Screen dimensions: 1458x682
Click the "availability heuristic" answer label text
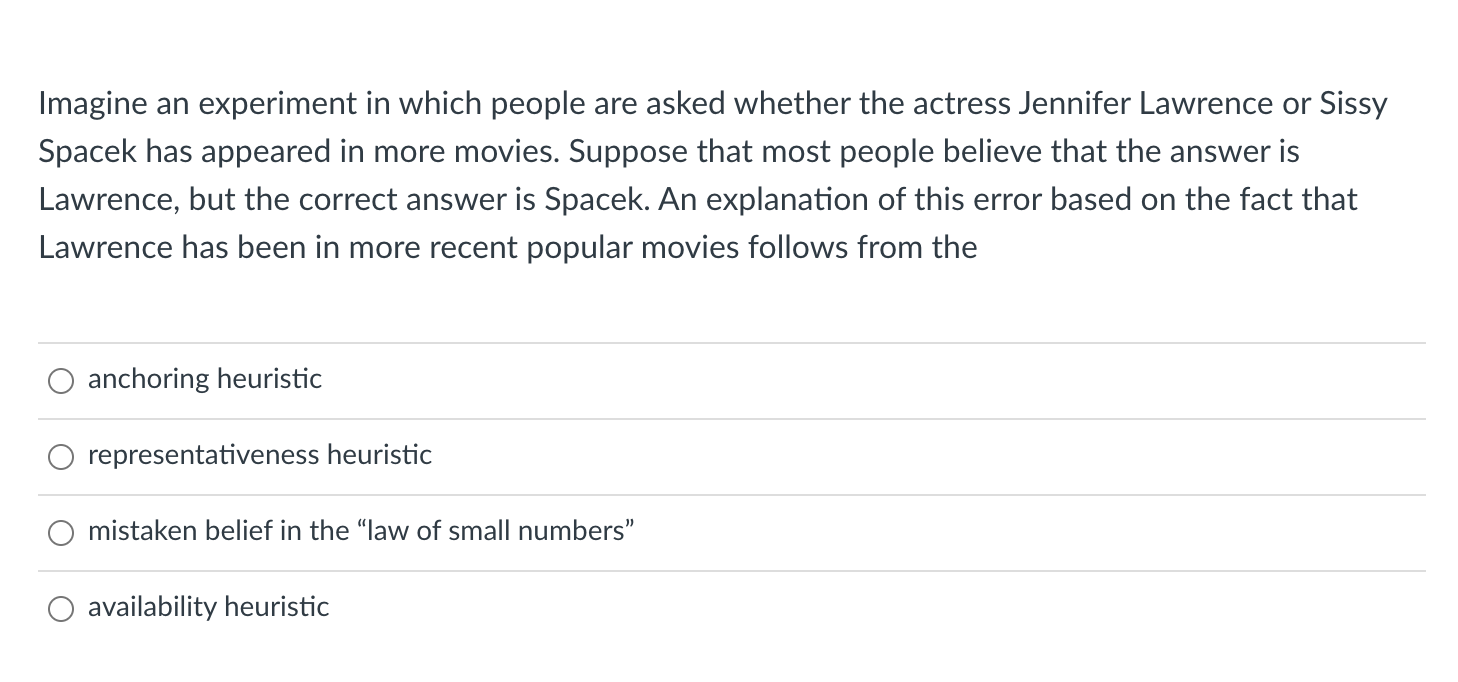tap(208, 607)
